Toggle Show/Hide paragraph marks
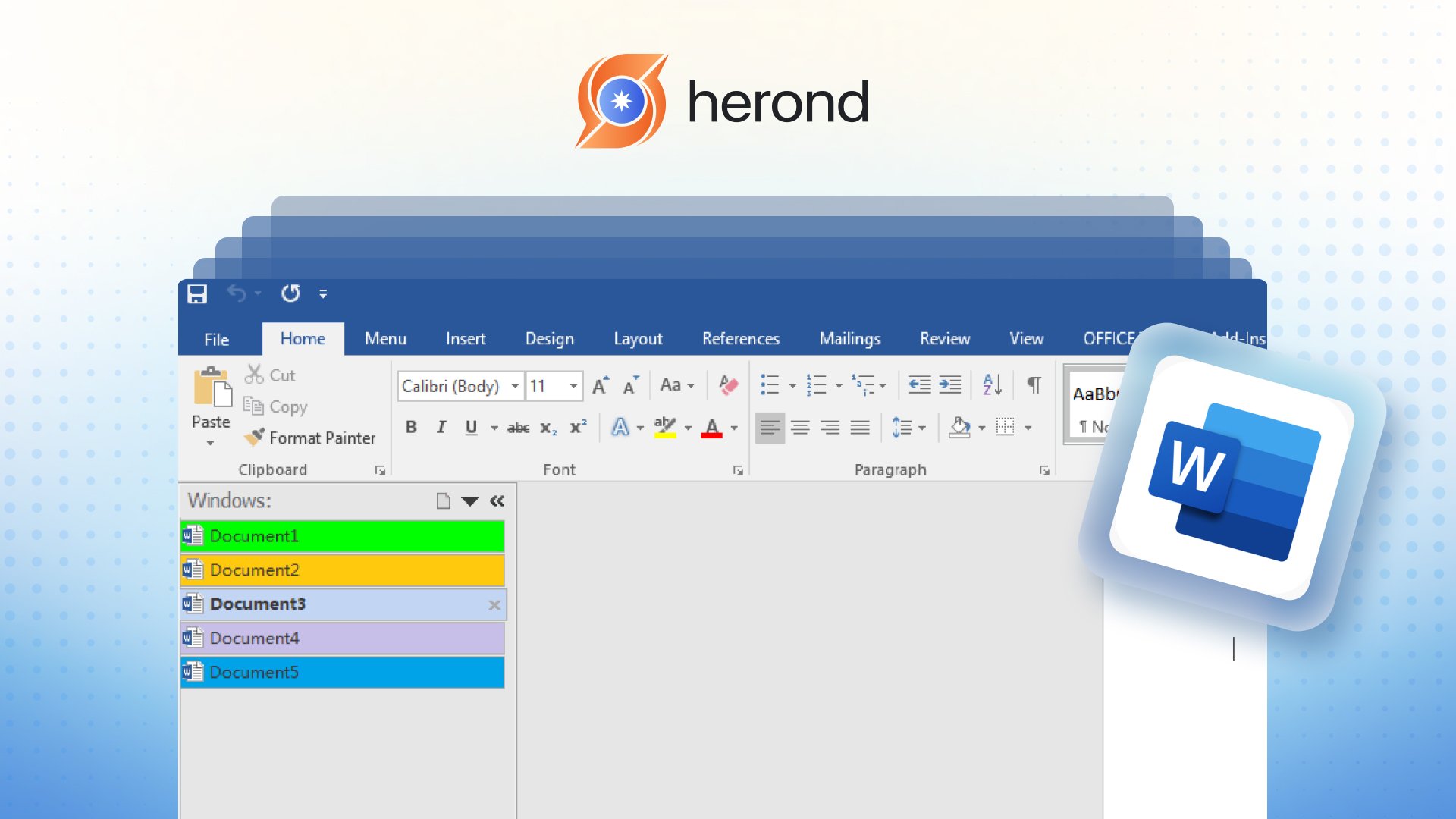The width and height of the screenshot is (1456, 819). (x=1034, y=385)
